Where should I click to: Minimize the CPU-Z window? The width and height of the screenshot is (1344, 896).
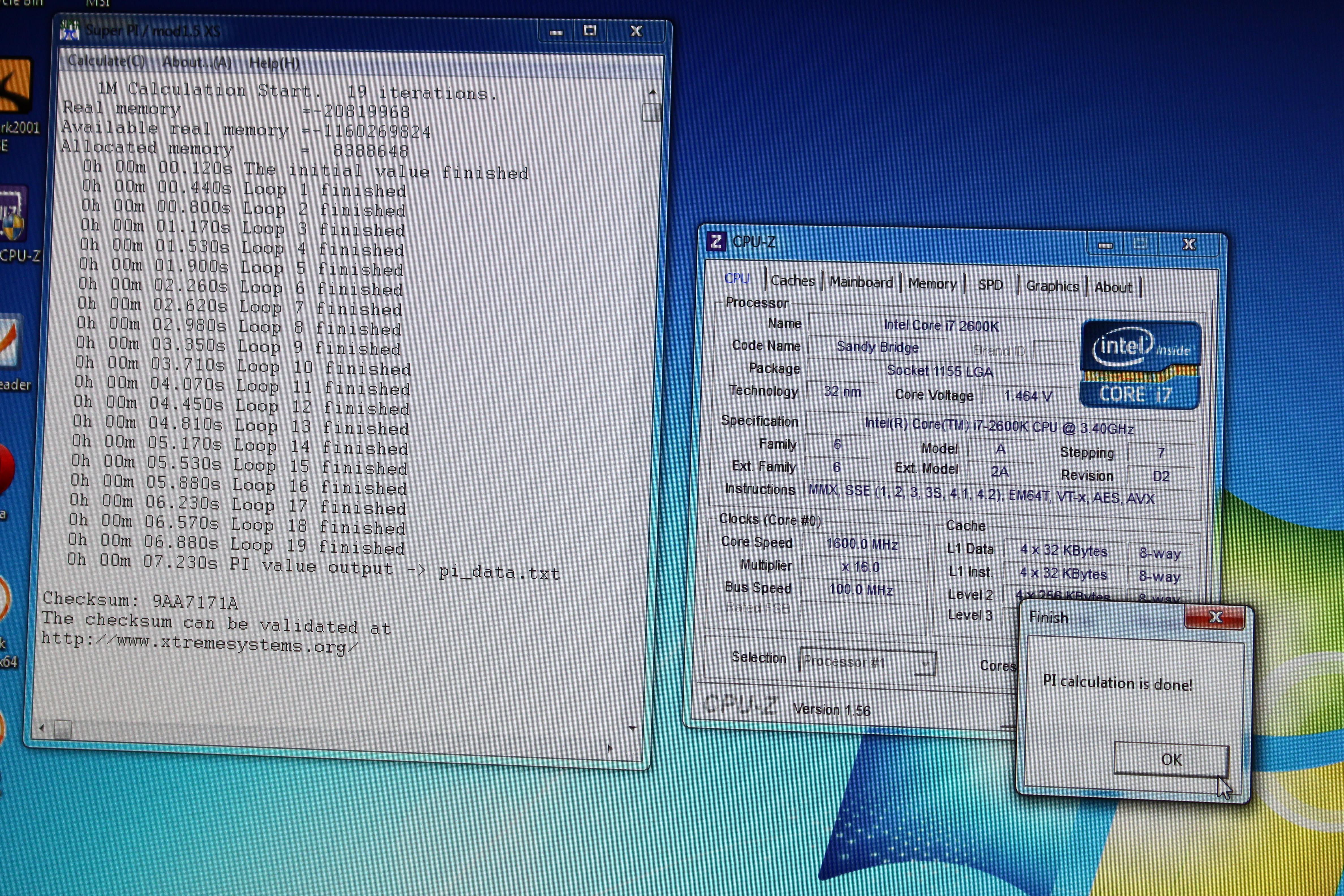pos(1105,245)
